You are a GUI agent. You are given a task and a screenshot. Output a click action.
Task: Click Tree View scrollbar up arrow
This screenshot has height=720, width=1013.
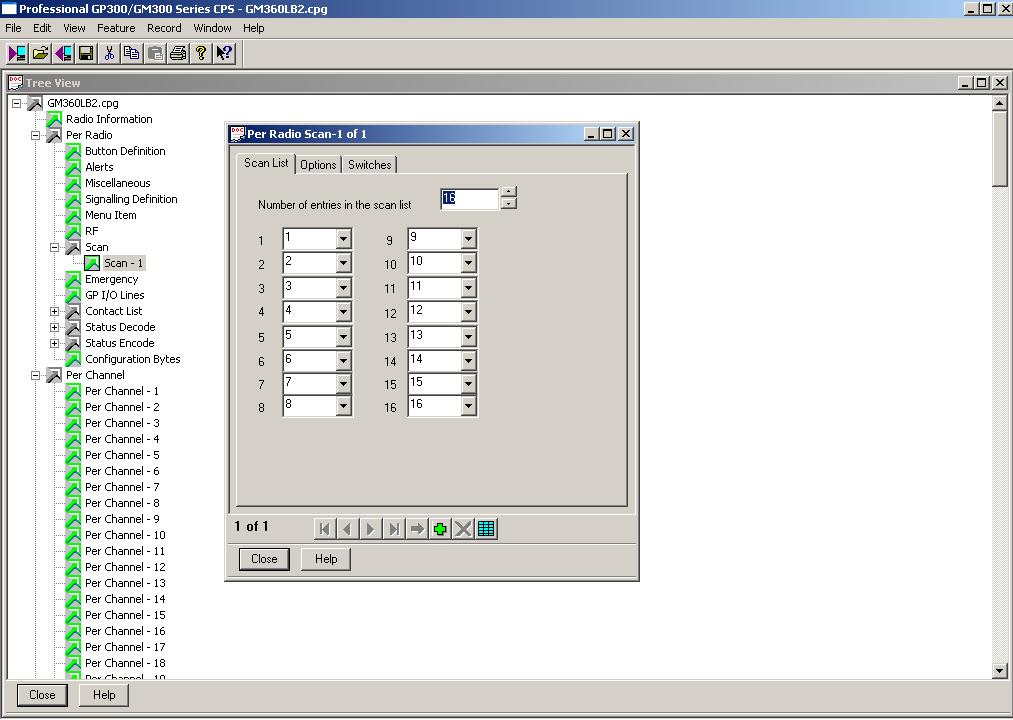coord(999,103)
